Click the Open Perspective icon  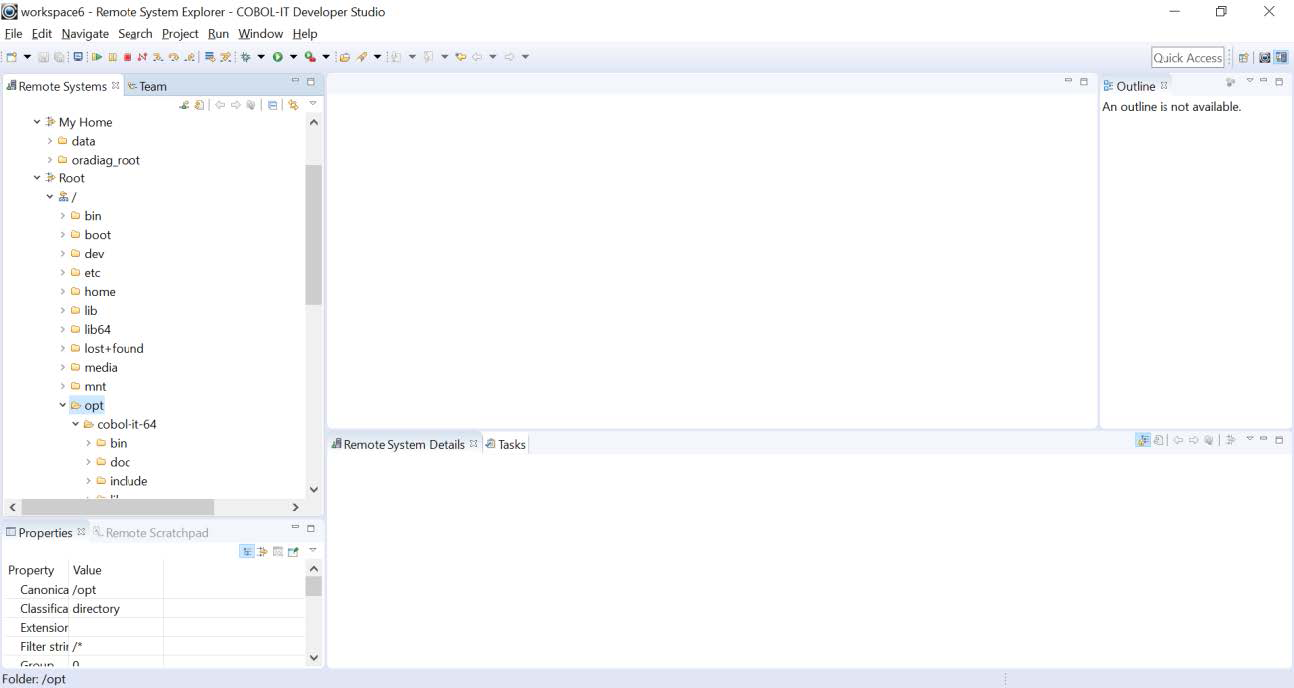click(x=1244, y=57)
